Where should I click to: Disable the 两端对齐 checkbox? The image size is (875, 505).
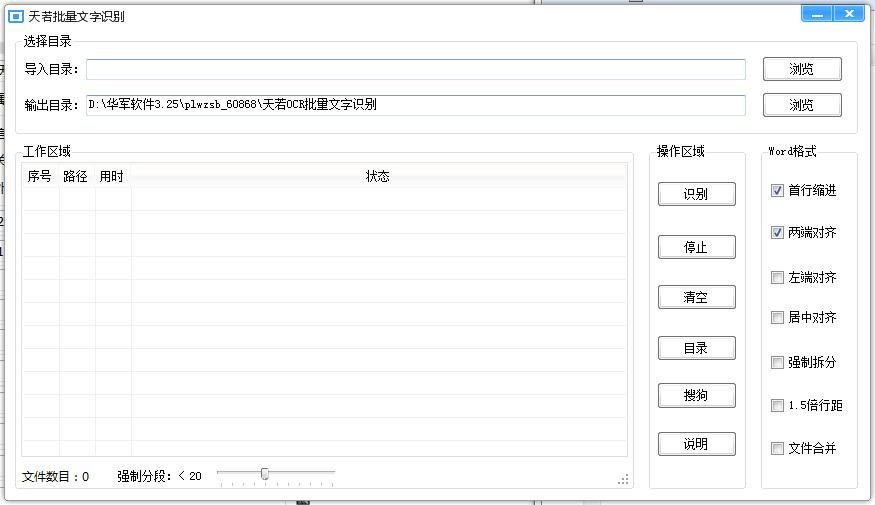(778, 233)
